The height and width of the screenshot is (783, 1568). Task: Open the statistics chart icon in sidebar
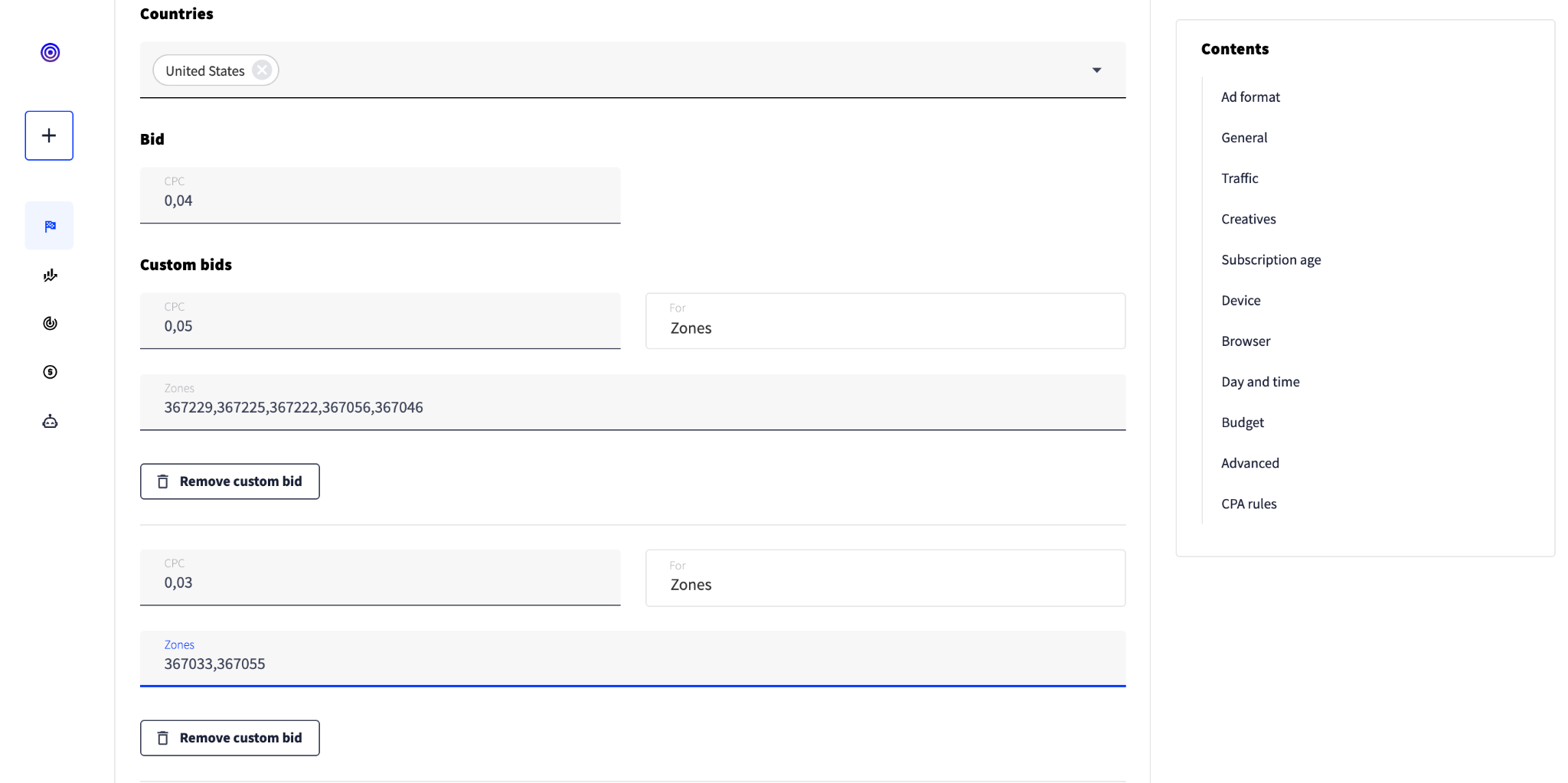(x=50, y=276)
